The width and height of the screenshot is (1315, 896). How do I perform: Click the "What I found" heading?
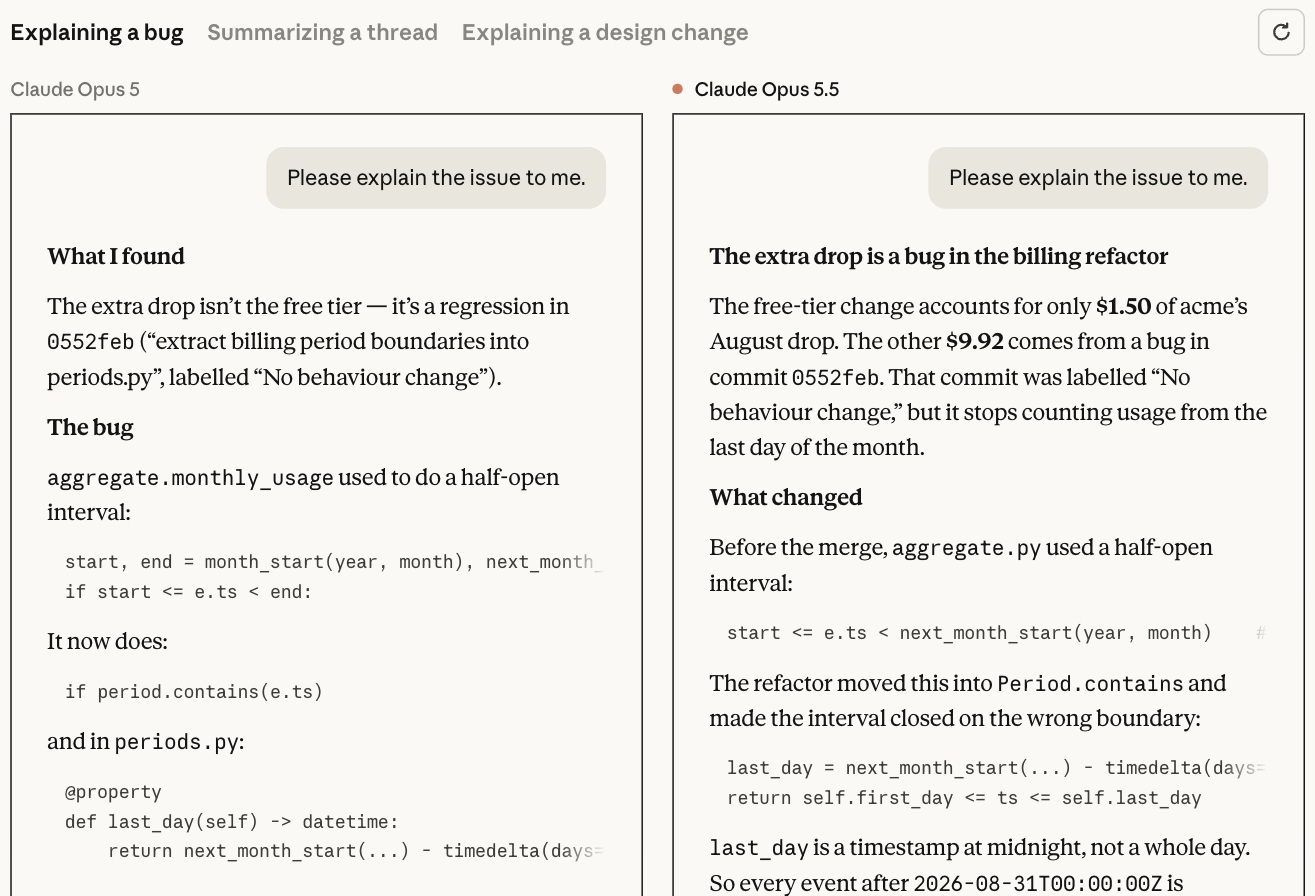coord(116,256)
